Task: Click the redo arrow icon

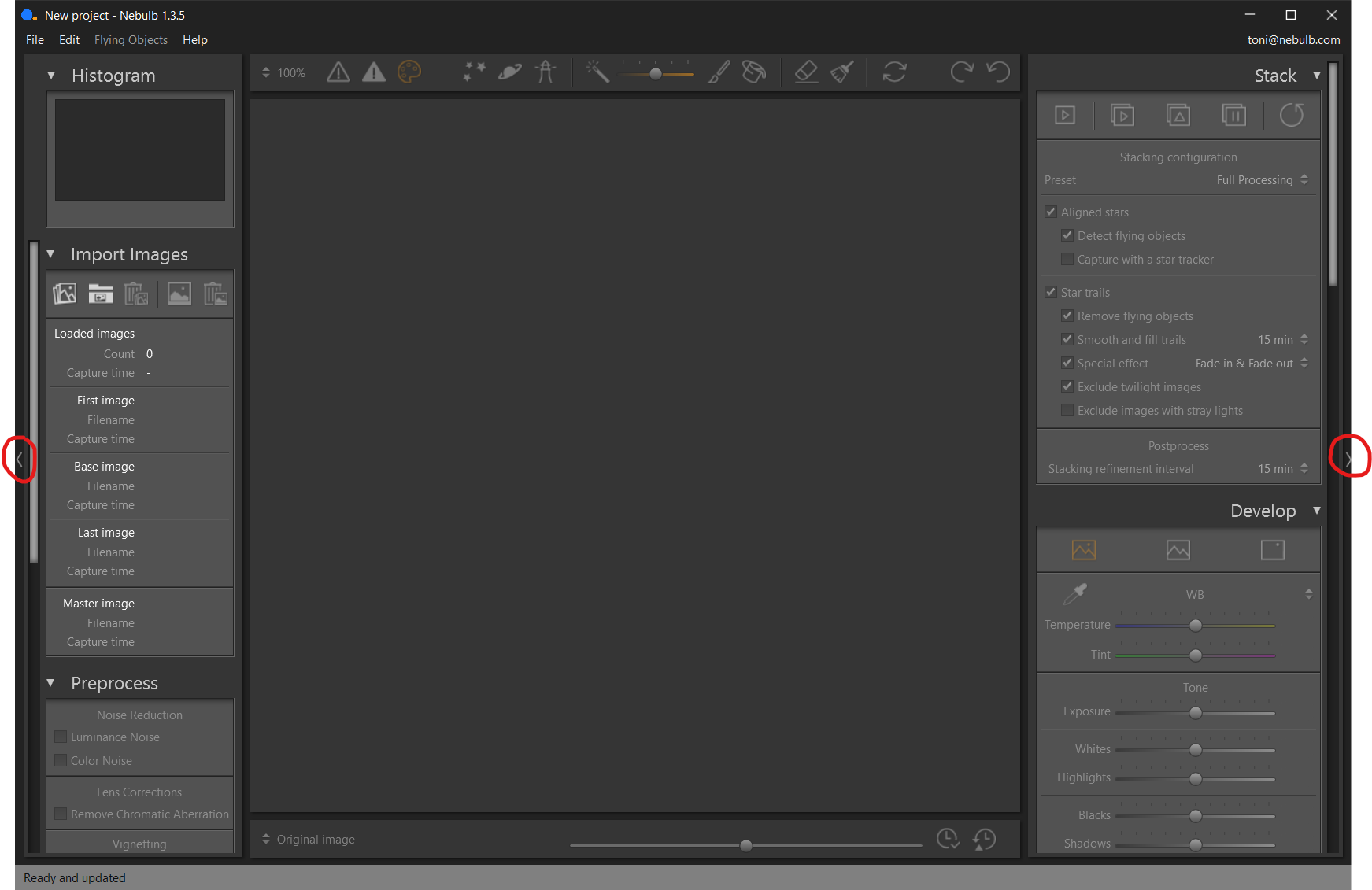Action: click(962, 72)
